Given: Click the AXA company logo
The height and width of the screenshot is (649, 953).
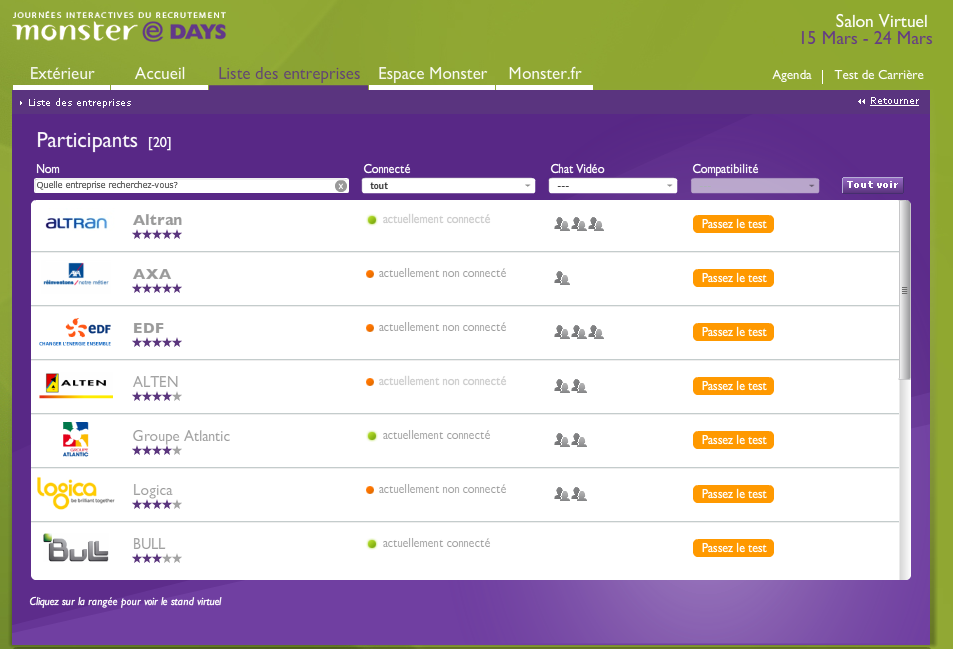Looking at the screenshot, I should point(76,275).
